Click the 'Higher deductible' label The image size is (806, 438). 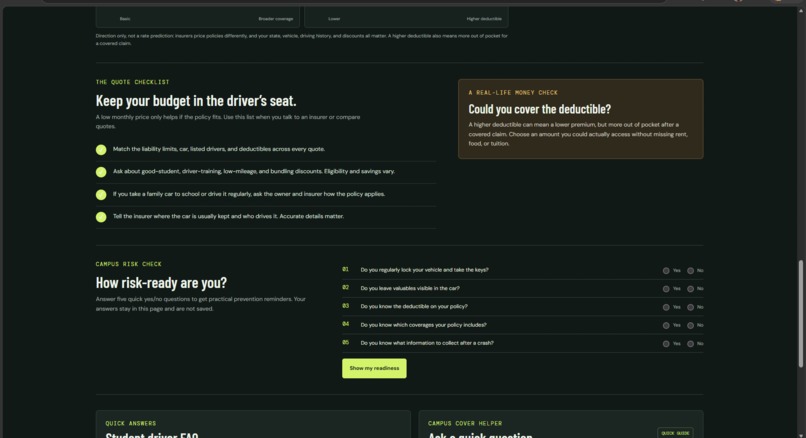click(484, 19)
